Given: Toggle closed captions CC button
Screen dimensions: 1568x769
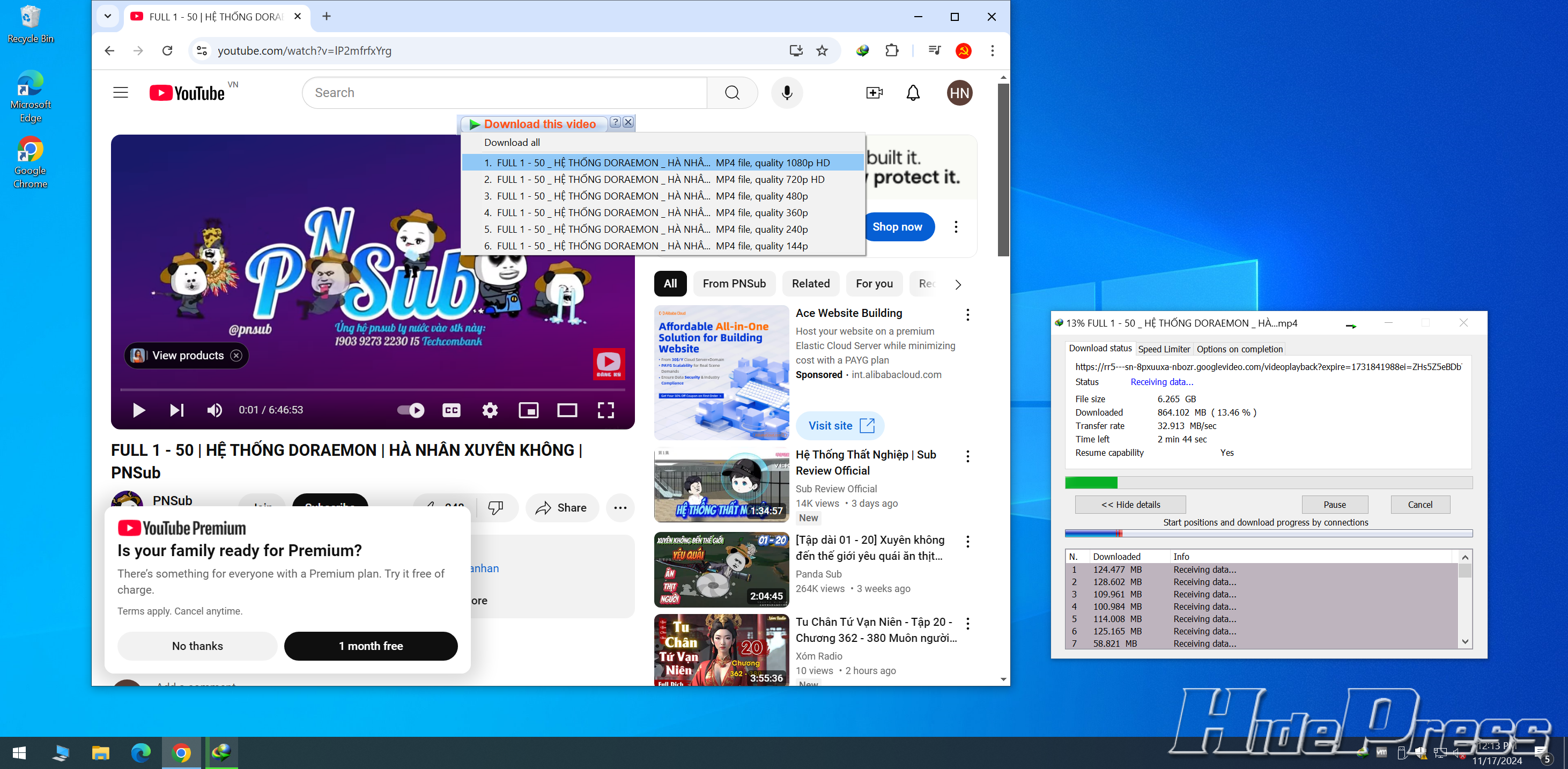Looking at the screenshot, I should (x=451, y=410).
